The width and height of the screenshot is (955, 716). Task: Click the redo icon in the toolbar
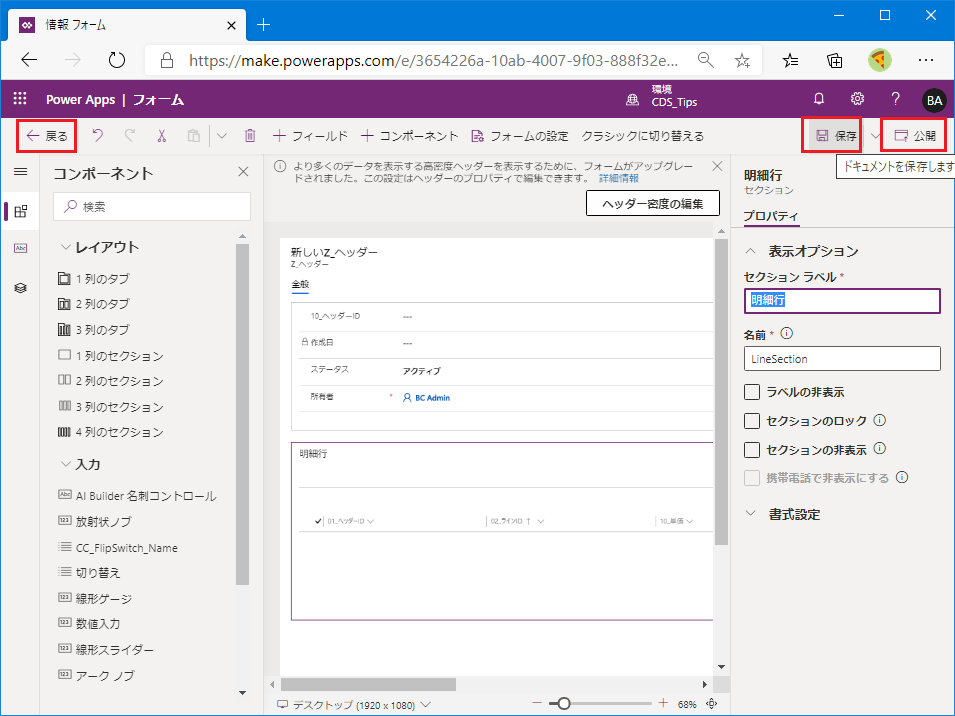(130, 135)
